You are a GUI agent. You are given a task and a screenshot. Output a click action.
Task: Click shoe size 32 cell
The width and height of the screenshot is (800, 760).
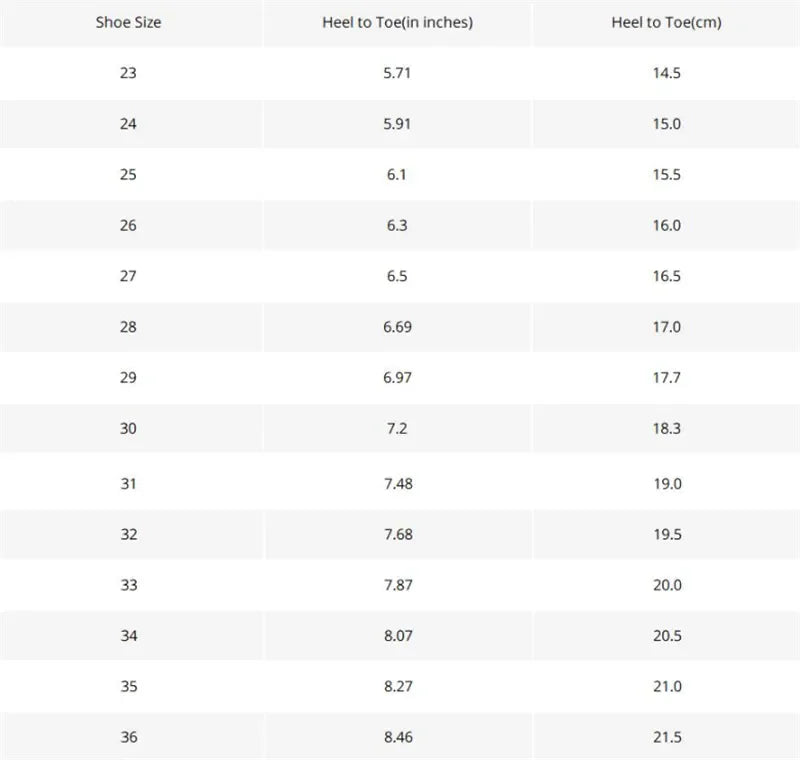[x=128, y=534]
